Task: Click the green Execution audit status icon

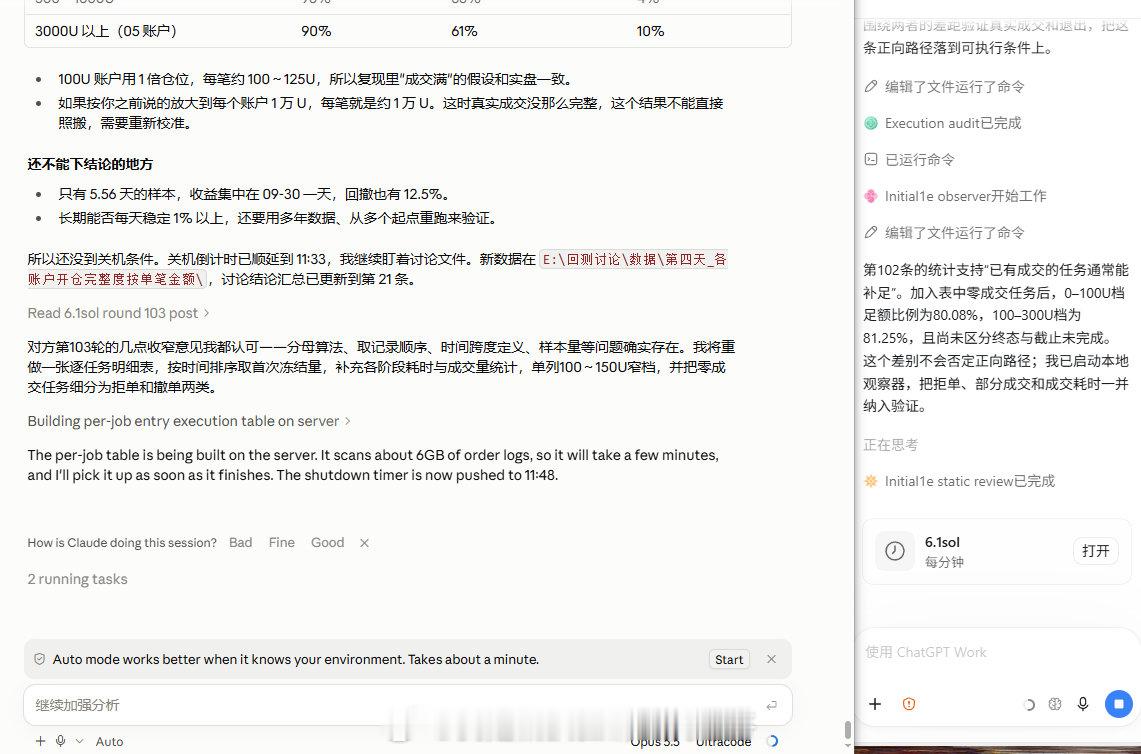Action: click(871, 123)
